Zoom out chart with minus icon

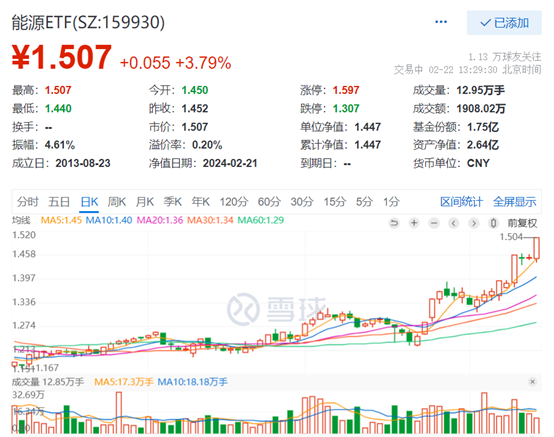click(434, 223)
